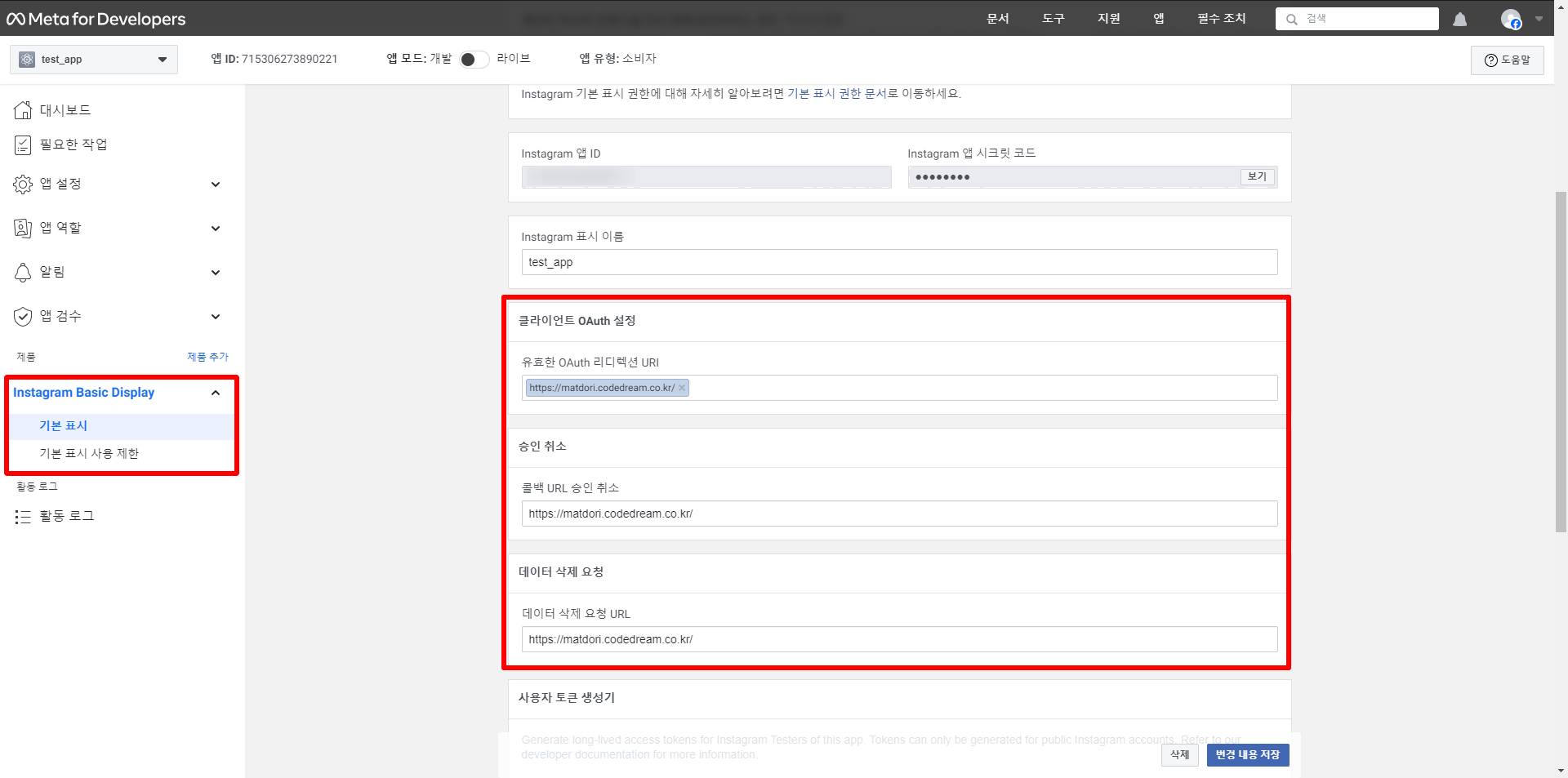The width and height of the screenshot is (1568, 778).
Task: Click the 앱 ID number text
Action: [x=289, y=59]
